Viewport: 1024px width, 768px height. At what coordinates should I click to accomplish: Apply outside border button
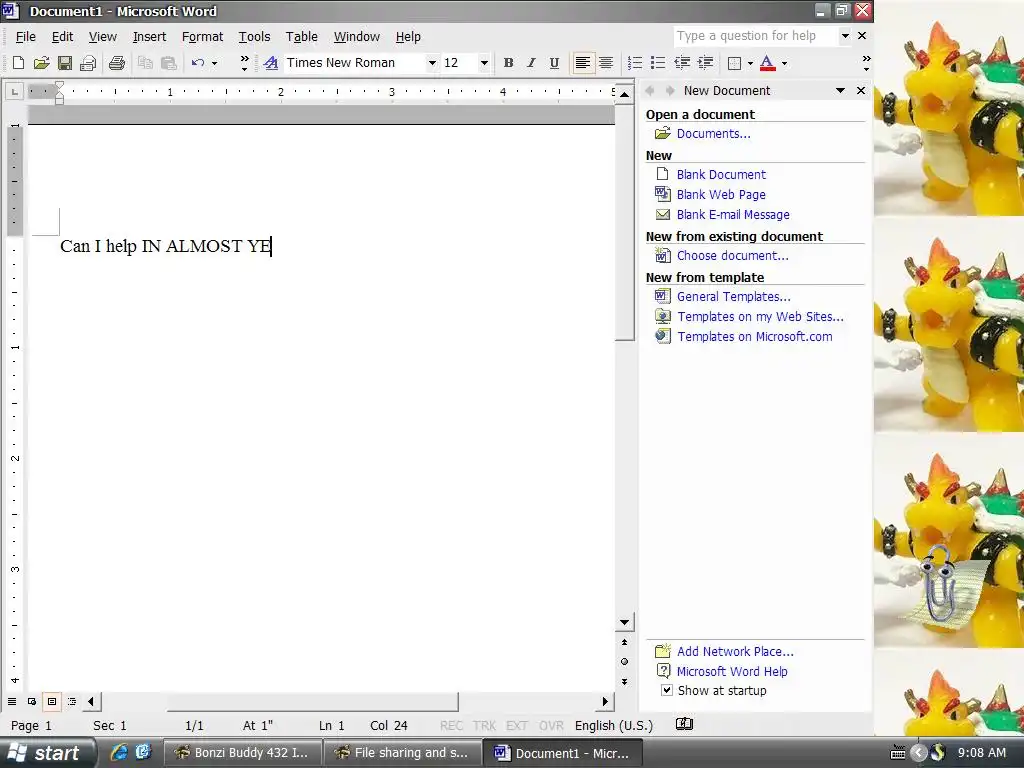(x=735, y=63)
